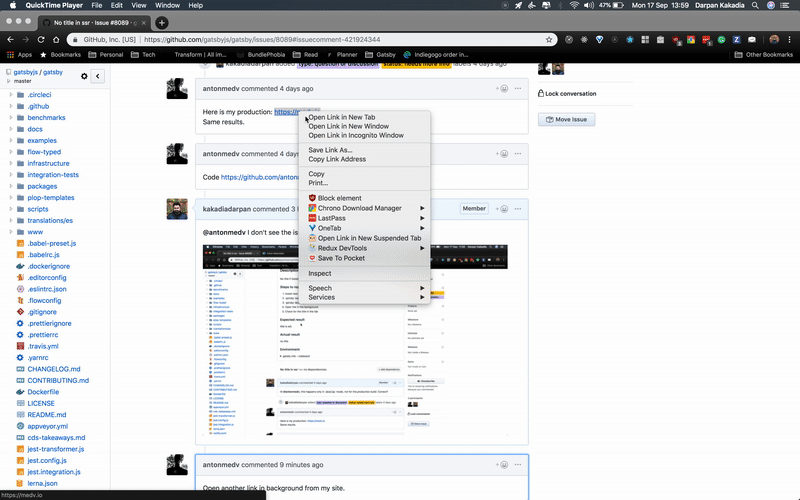This screenshot has width=800, height=500.
Task: Click the .gitignore file icon
Action: coord(20,312)
